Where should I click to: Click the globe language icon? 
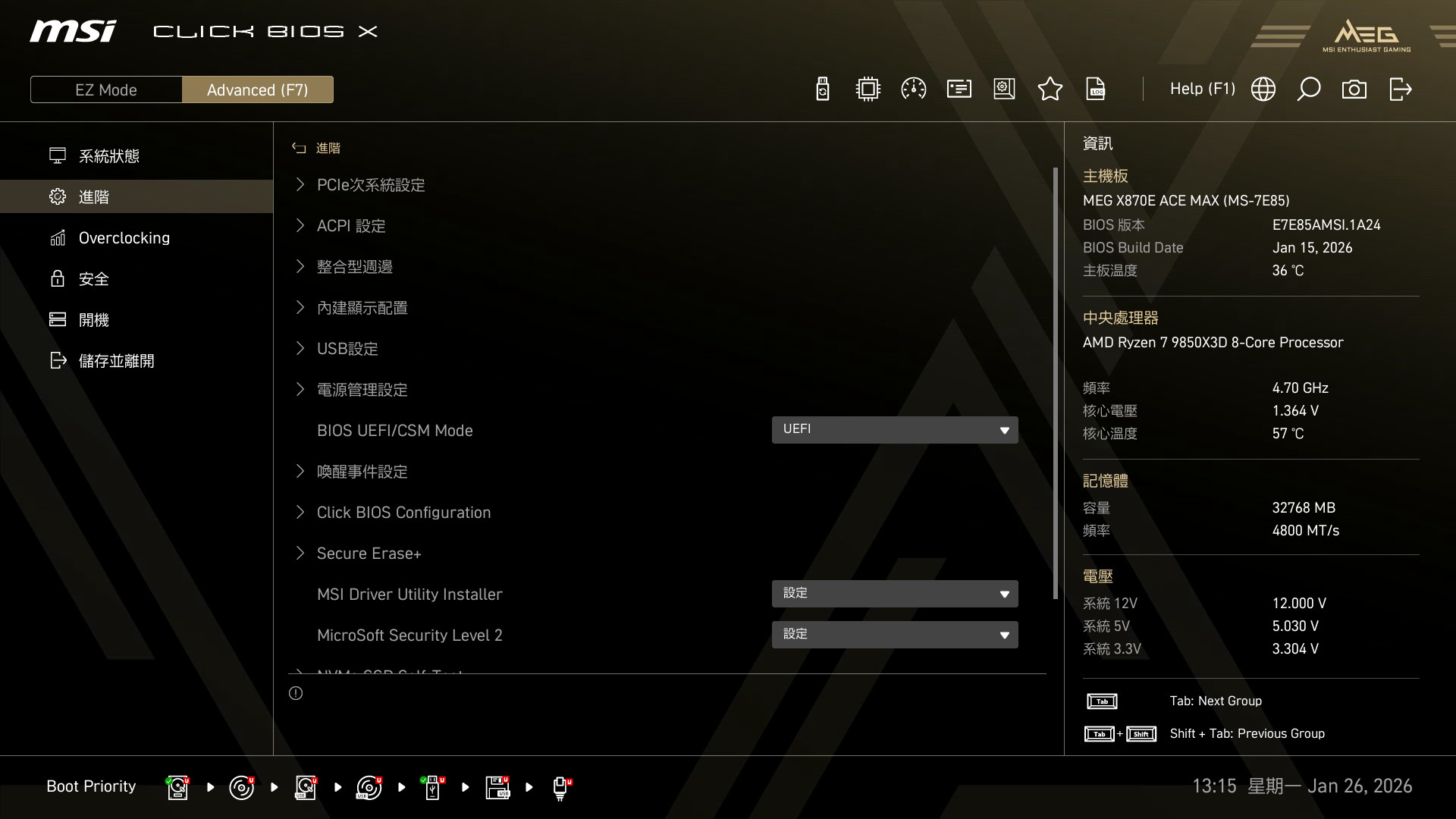click(1263, 89)
